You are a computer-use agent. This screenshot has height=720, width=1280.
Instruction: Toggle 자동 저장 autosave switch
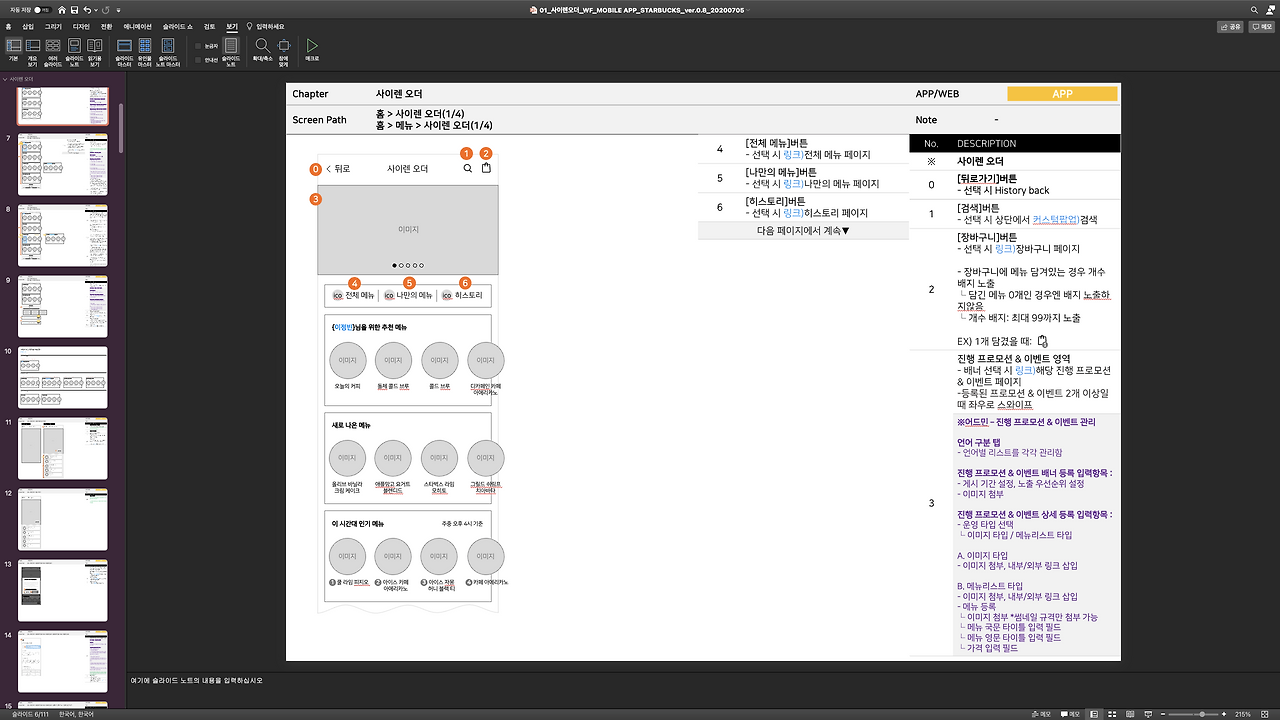42,10
